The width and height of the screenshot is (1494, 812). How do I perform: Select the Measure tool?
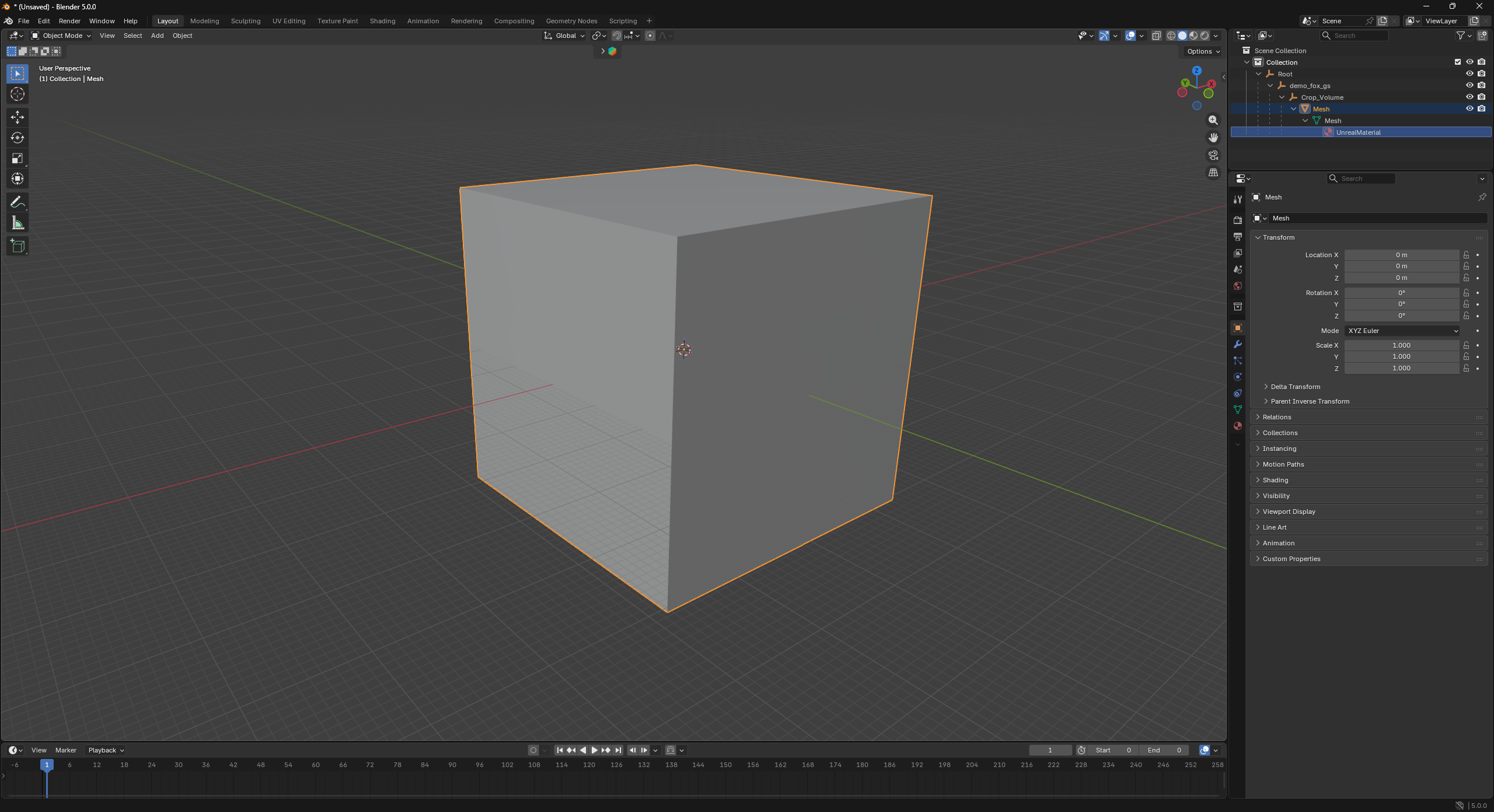coord(18,223)
